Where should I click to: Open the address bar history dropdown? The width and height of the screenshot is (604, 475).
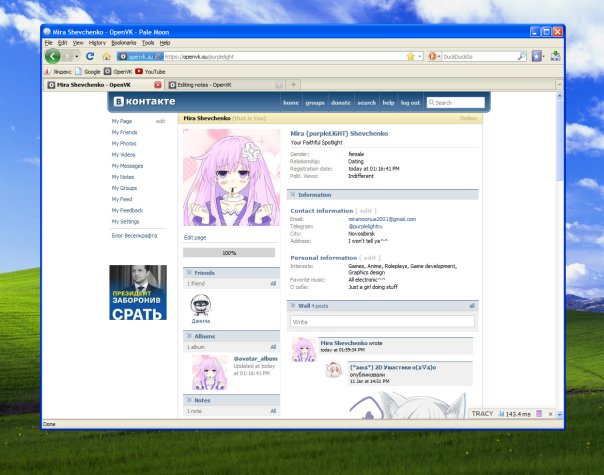tap(419, 57)
